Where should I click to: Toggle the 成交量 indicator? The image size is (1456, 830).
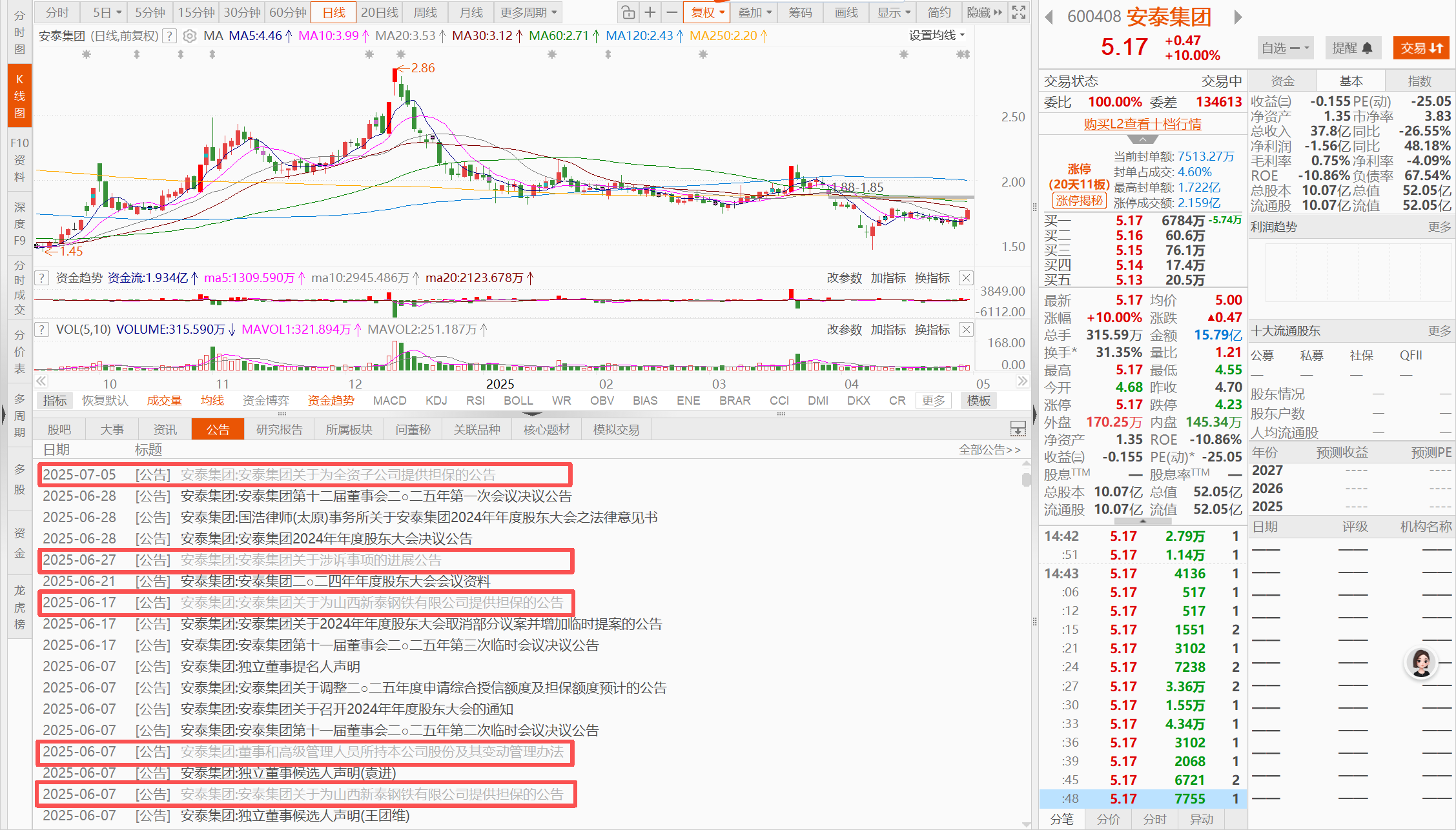tap(164, 401)
